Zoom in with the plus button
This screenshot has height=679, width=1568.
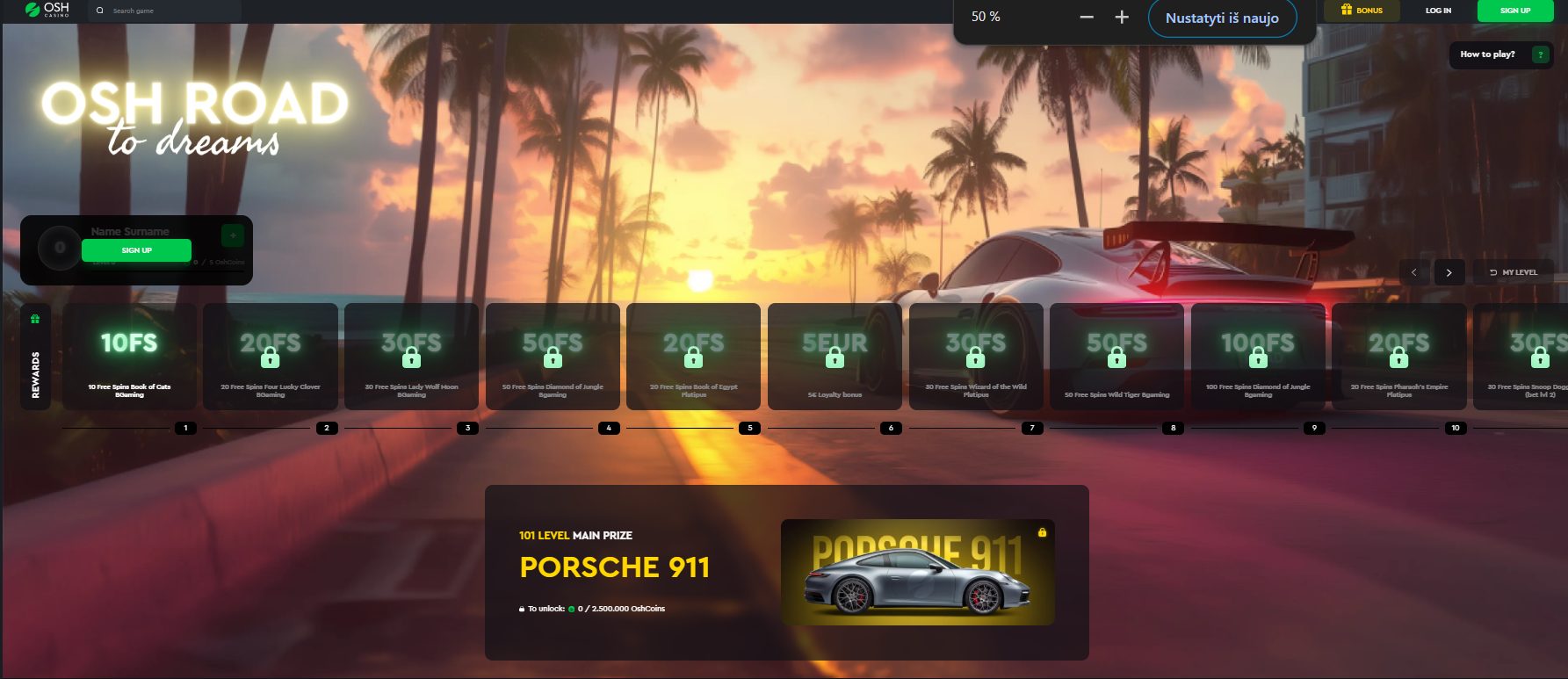[x=1122, y=18]
